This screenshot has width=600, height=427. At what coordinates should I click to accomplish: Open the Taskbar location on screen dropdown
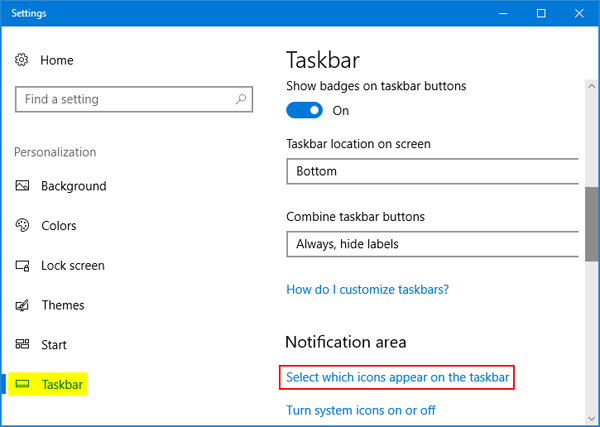[432, 171]
